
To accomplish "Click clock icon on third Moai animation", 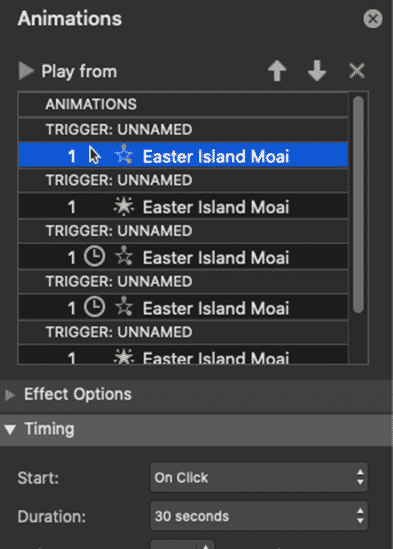I will [94, 257].
